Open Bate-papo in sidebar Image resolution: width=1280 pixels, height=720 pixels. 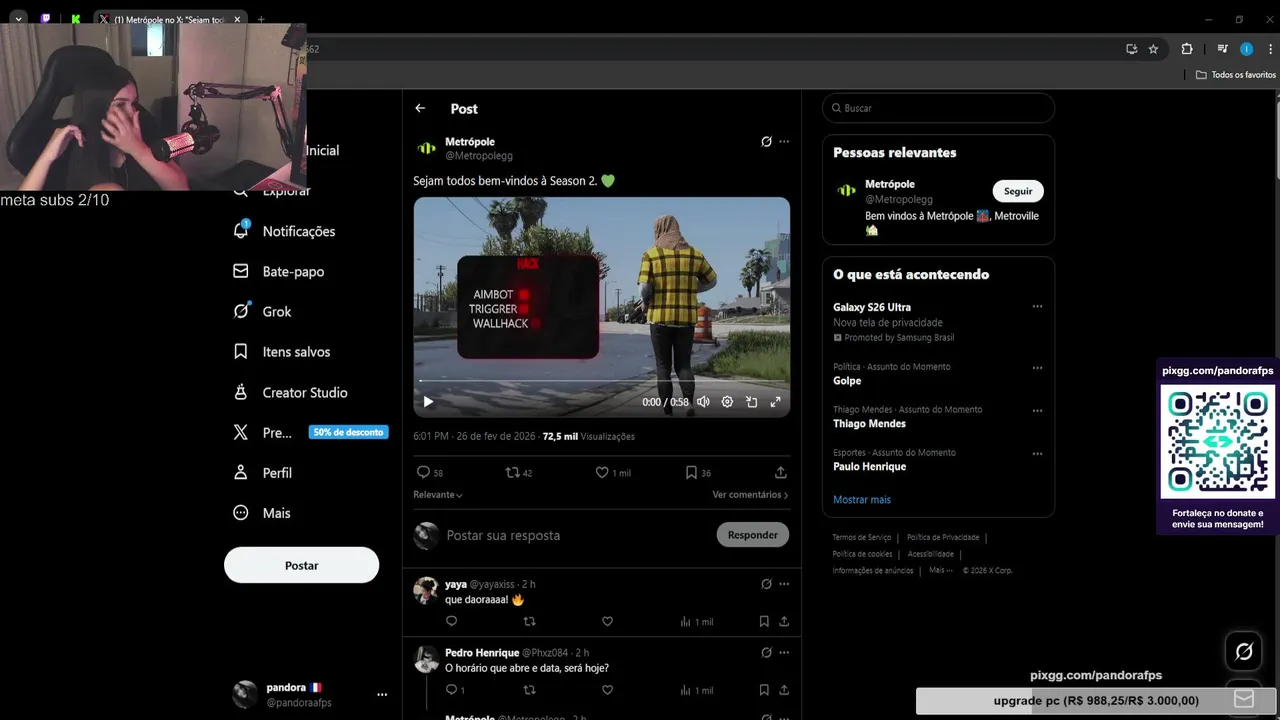coord(279,271)
